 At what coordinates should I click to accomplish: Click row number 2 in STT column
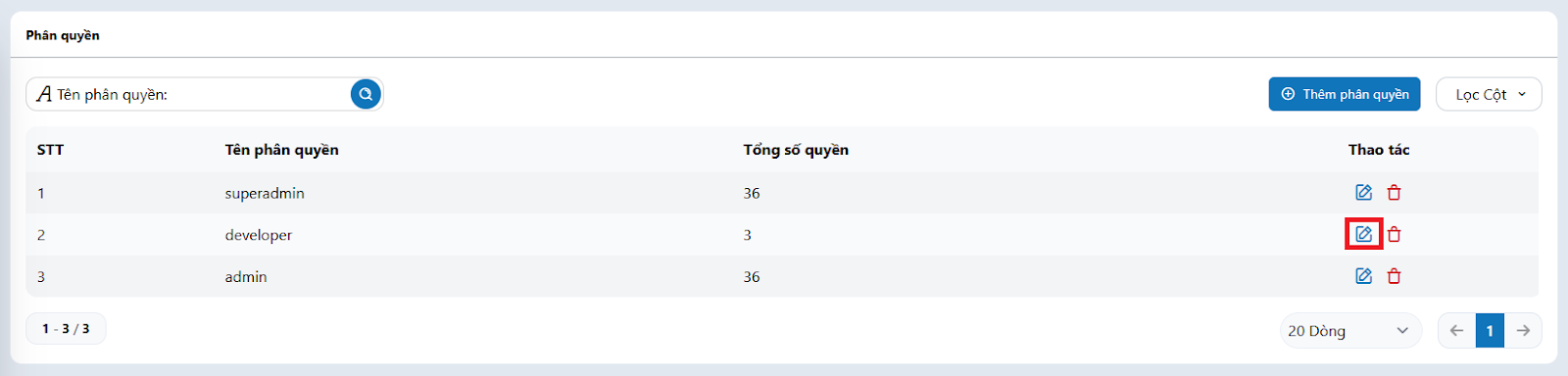[x=41, y=235]
